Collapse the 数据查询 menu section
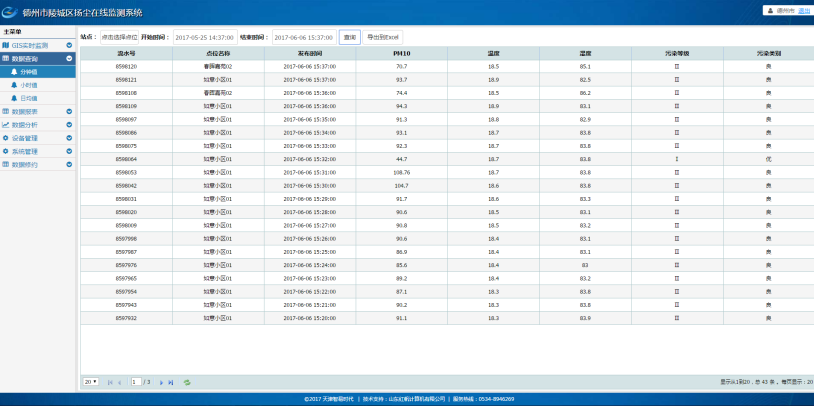815x406 pixels. pos(69,59)
